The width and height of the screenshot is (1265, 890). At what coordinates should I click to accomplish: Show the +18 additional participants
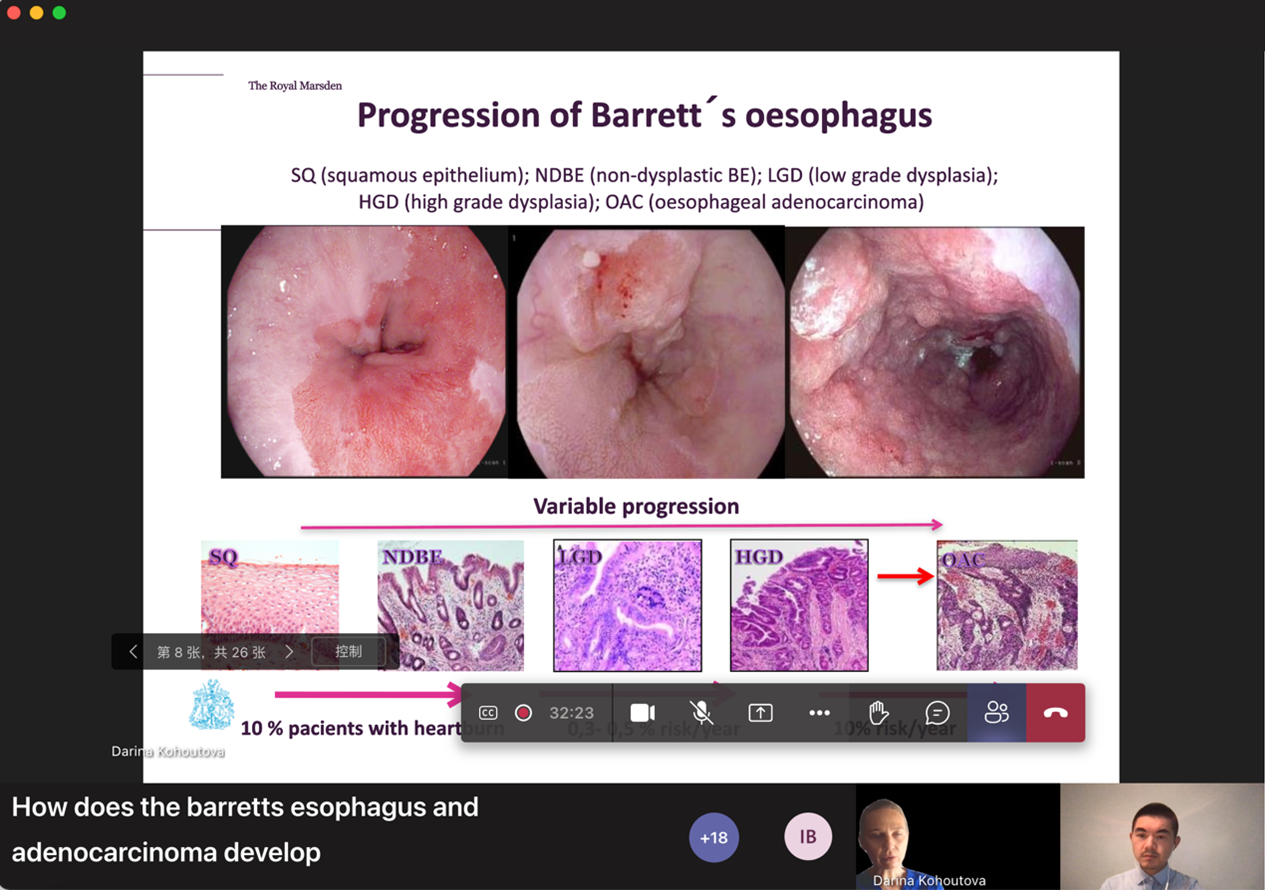714,837
